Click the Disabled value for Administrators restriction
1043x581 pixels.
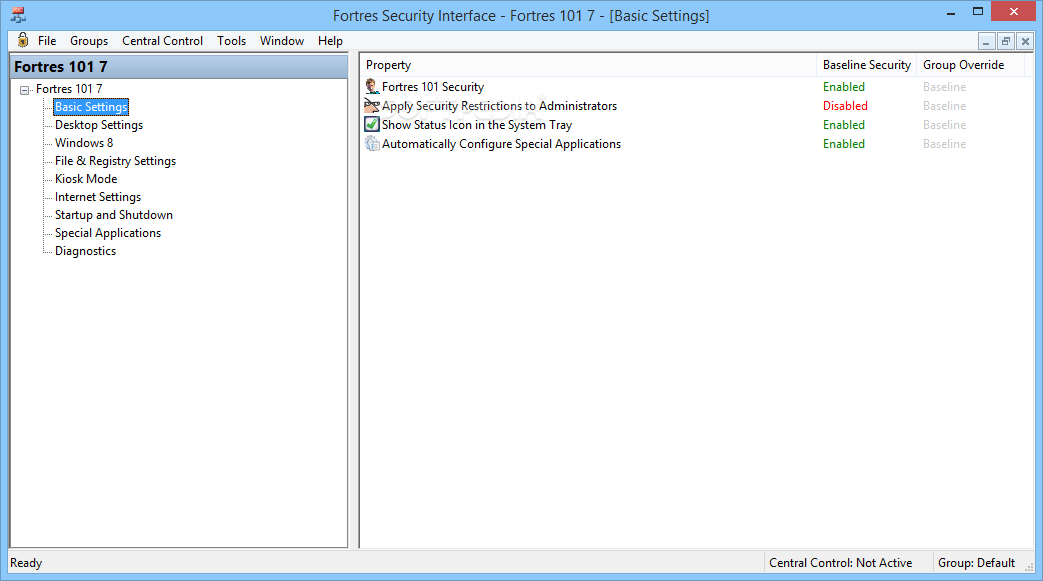[x=845, y=106]
